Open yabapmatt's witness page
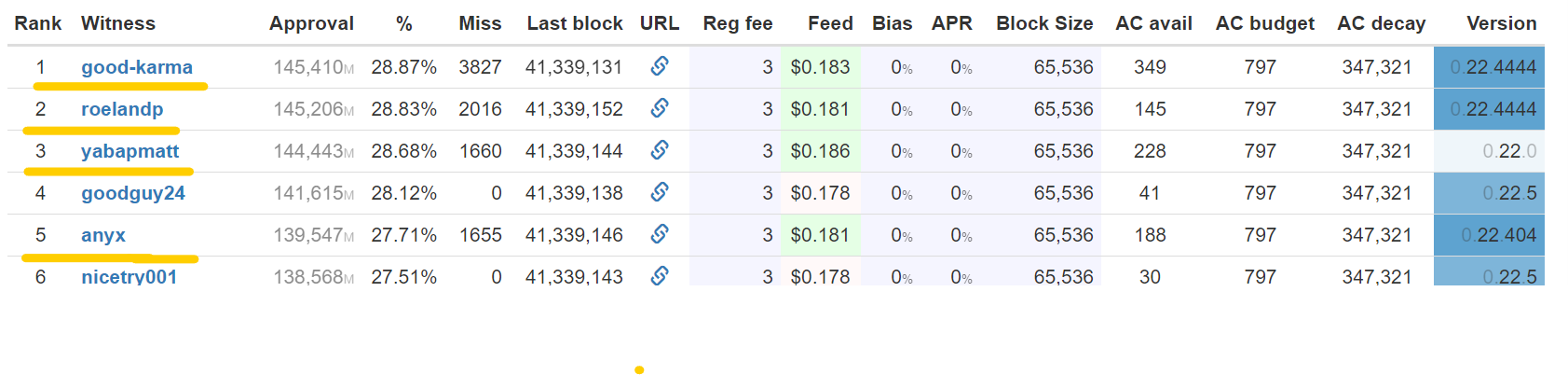This screenshot has height=375, width=1568. tap(130, 151)
